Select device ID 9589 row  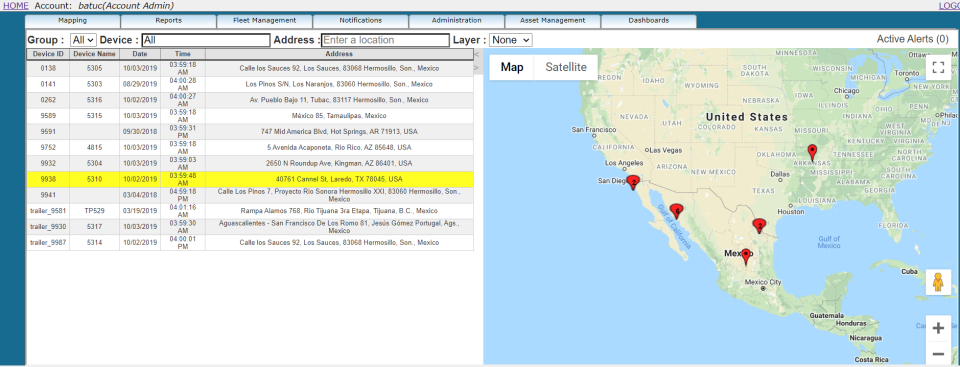250,116
